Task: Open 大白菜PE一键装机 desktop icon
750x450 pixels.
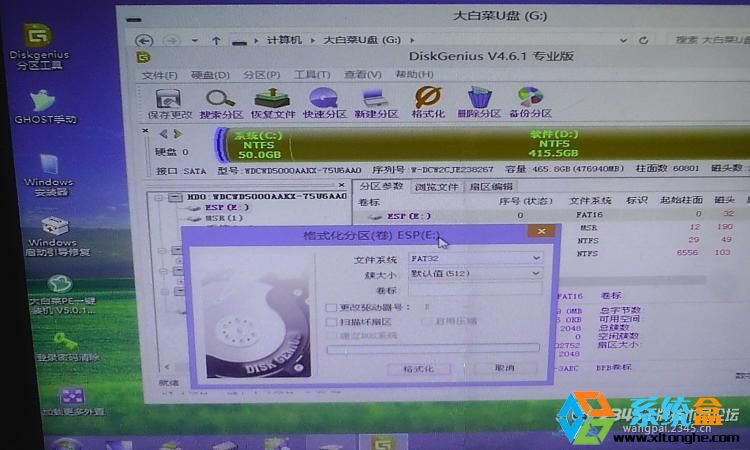Action: click(61, 295)
